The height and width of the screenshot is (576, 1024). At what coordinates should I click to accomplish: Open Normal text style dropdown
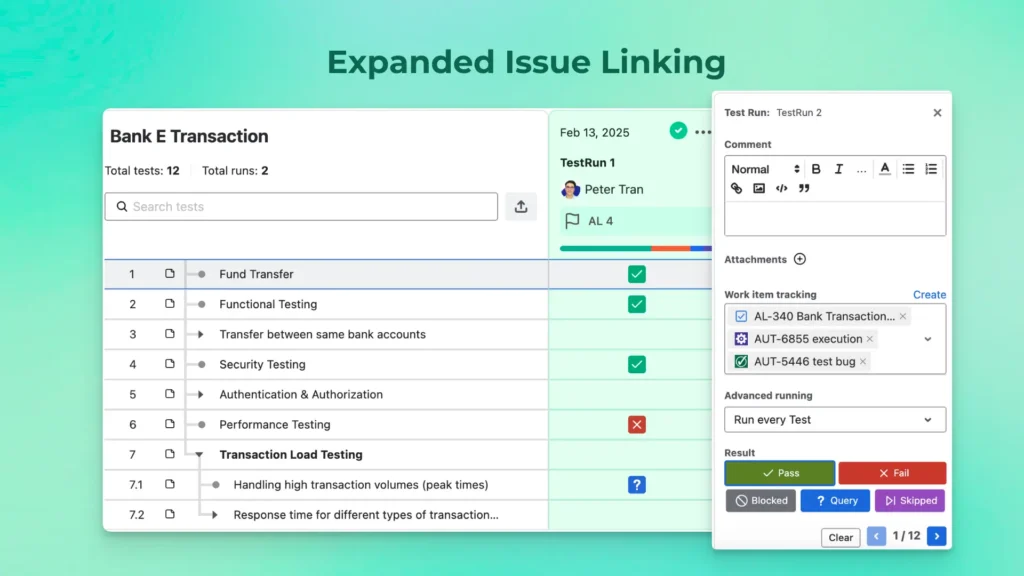tap(765, 169)
